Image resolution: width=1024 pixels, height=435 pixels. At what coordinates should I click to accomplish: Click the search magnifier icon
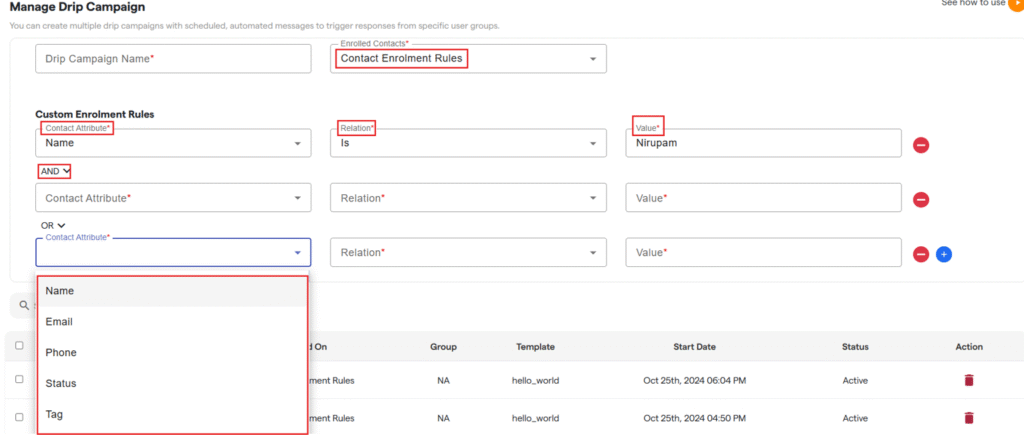click(x=24, y=305)
